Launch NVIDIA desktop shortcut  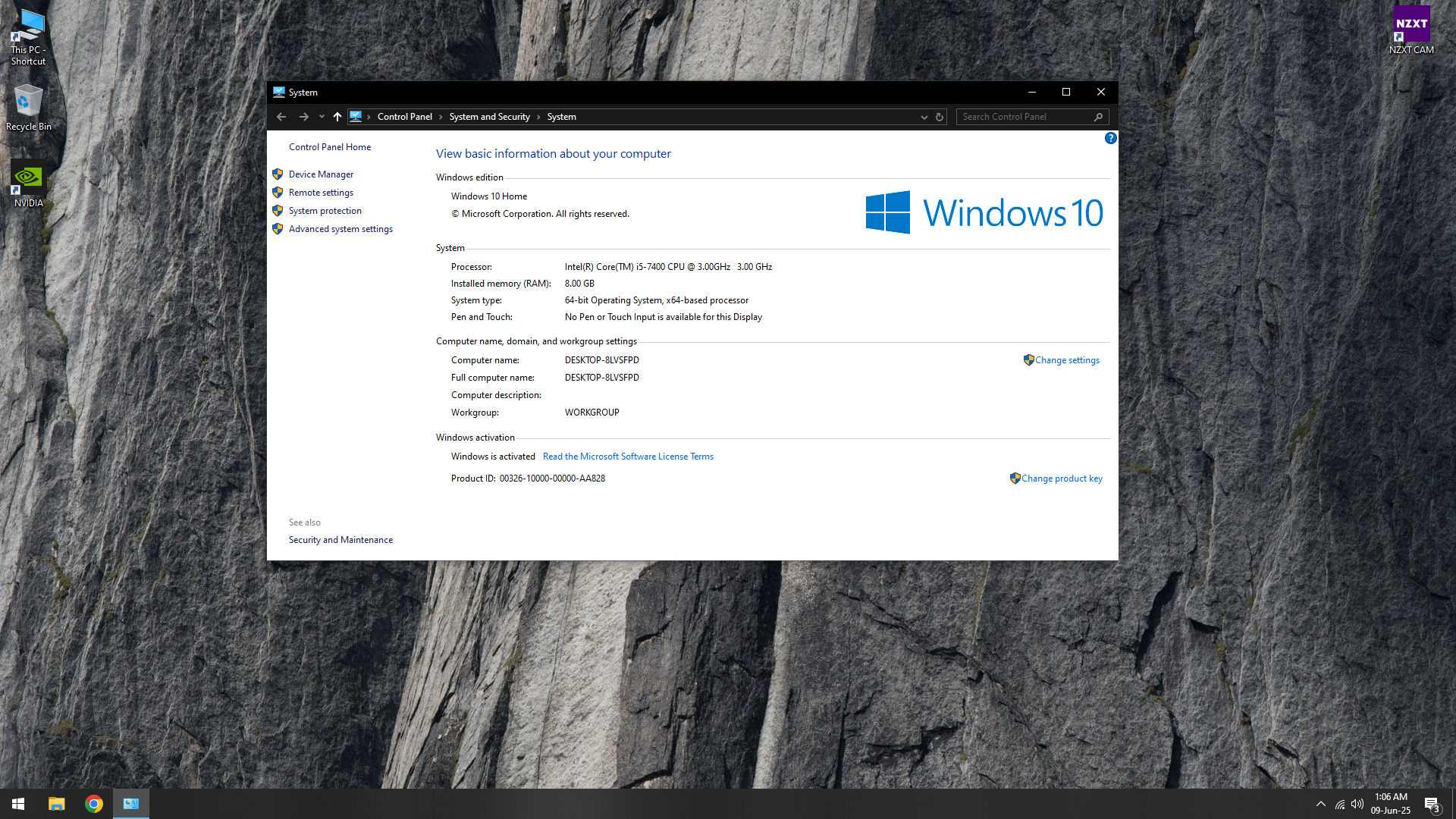pyautogui.click(x=28, y=184)
